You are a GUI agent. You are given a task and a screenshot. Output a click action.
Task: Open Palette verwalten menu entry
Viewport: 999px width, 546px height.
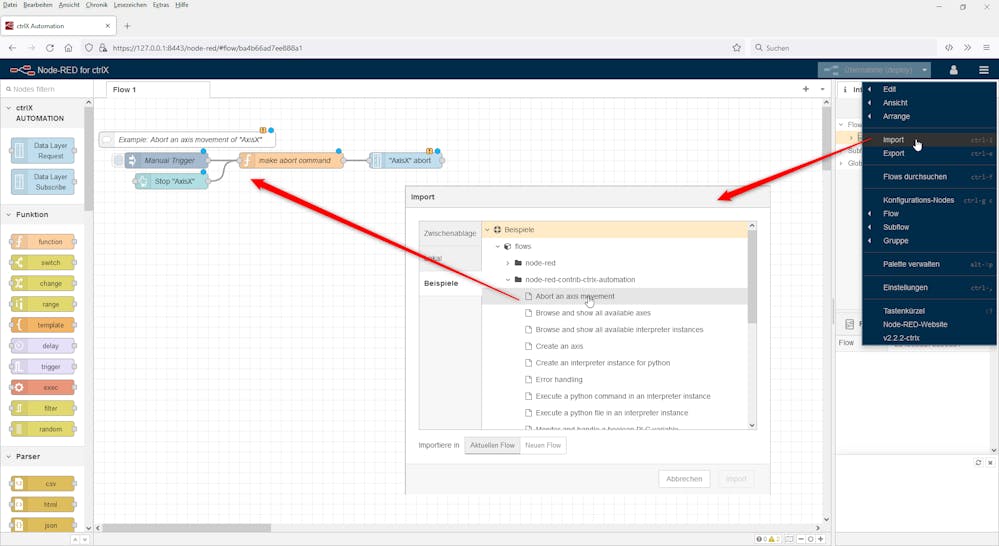930,264
